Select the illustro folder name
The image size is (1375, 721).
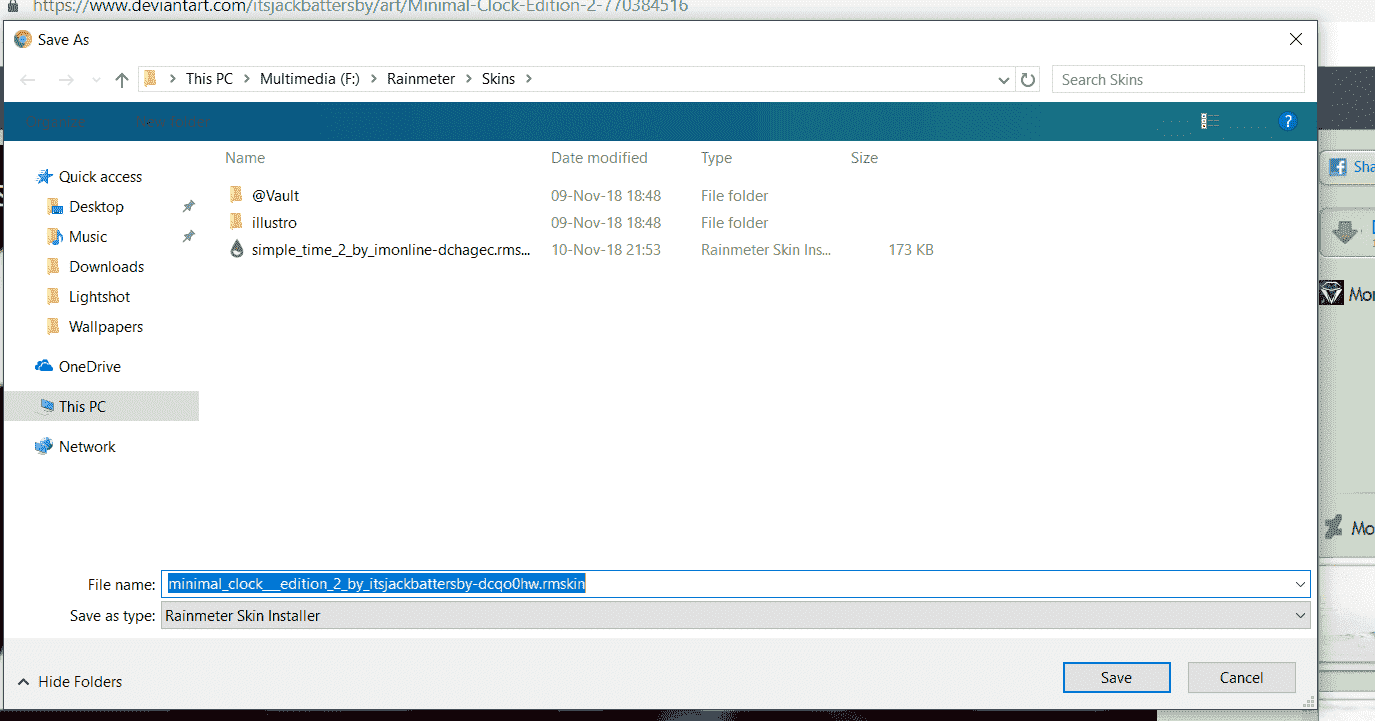point(274,222)
